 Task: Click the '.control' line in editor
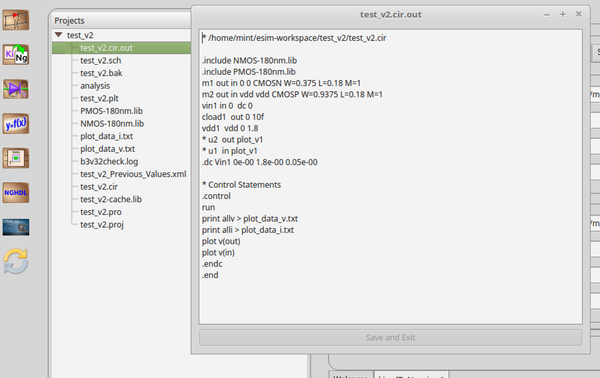[x=216, y=196]
